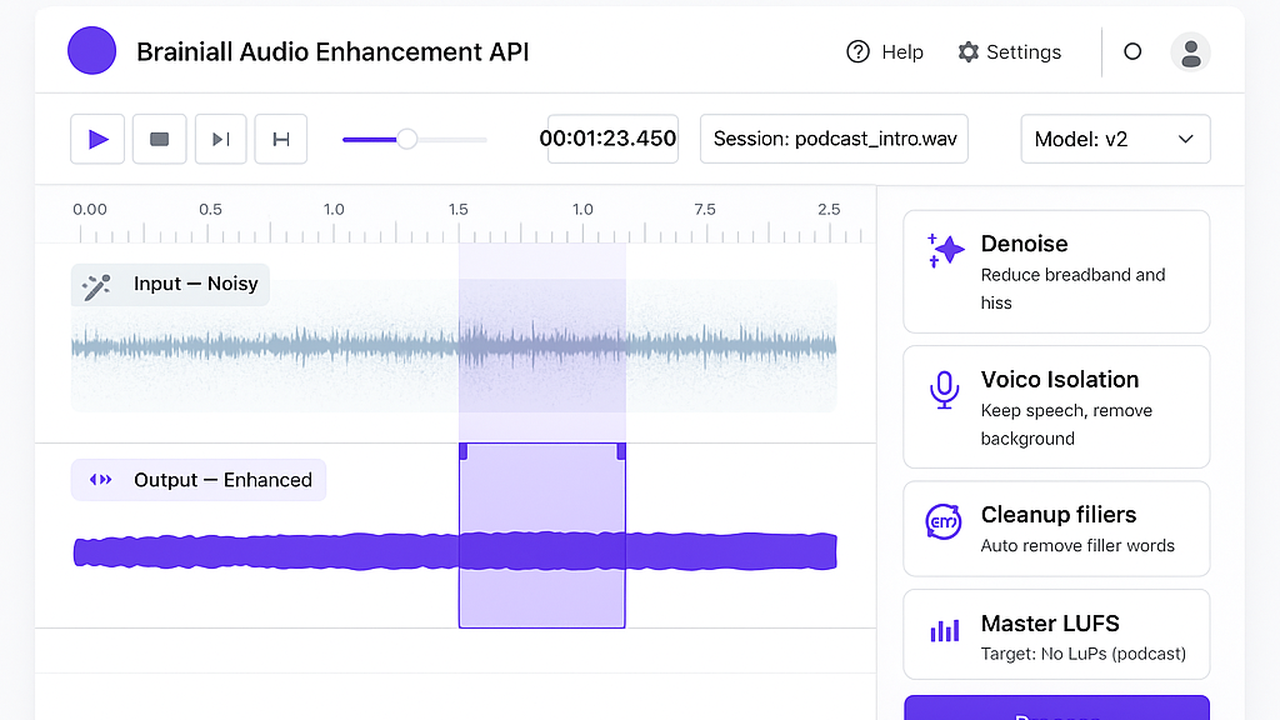Click the playback position slider knob
Image resolution: width=1280 pixels, height=720 pixels.
[406, 139]
